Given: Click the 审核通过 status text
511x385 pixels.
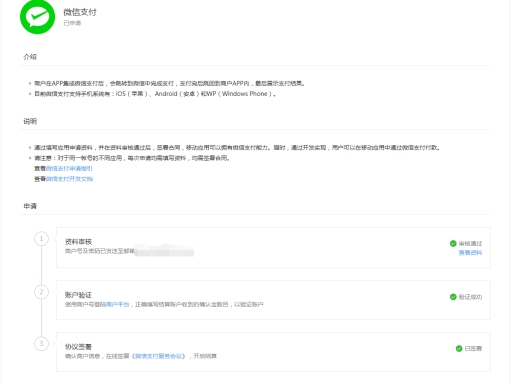Looking at the screenshot, I should [470, 244].
